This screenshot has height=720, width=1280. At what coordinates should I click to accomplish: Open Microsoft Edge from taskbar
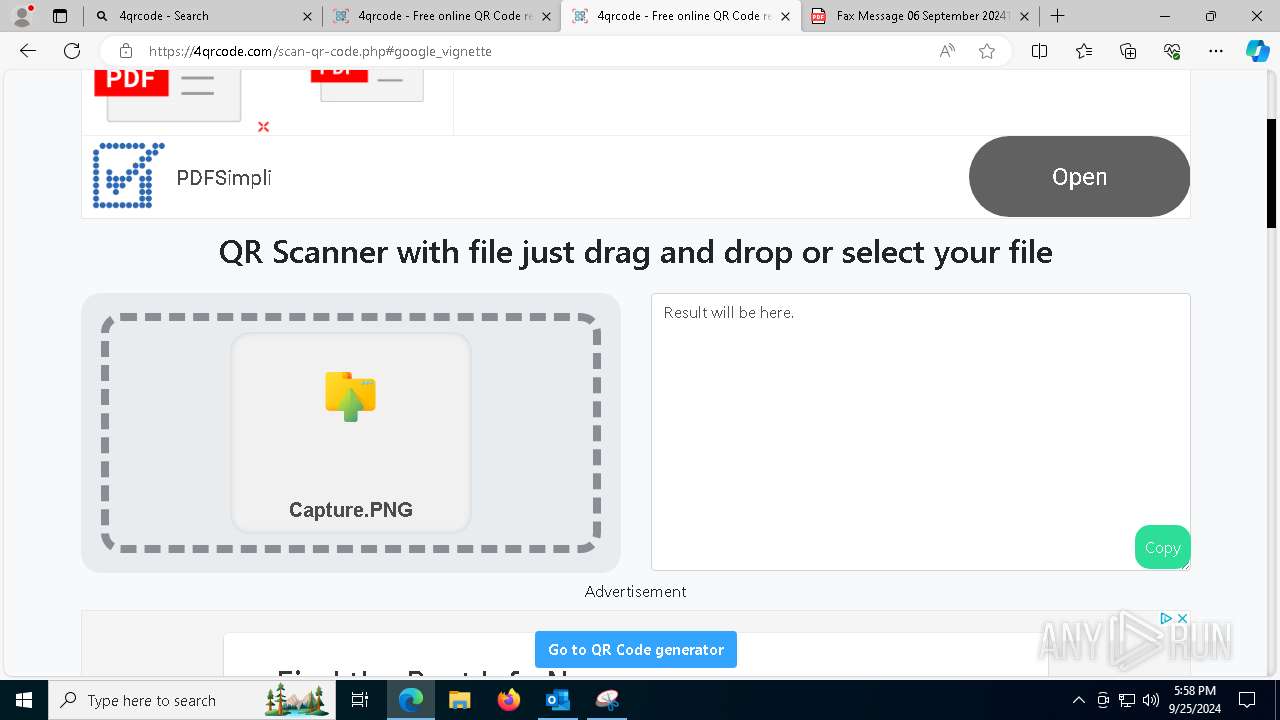(411, 700)
